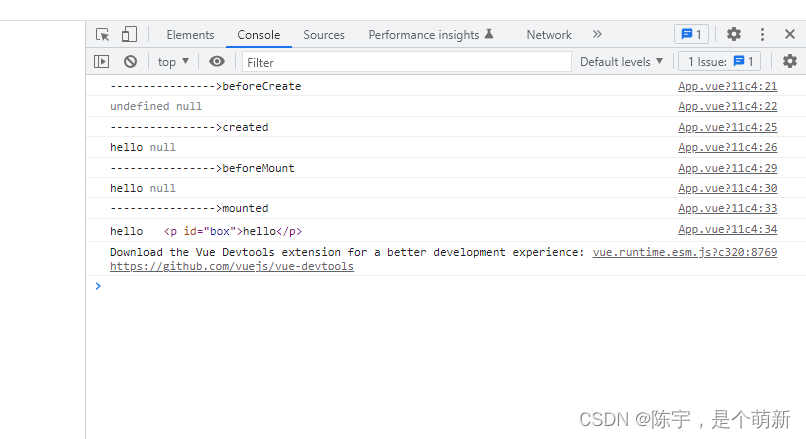Toggle the device toolbar icon

pos(130,34)
